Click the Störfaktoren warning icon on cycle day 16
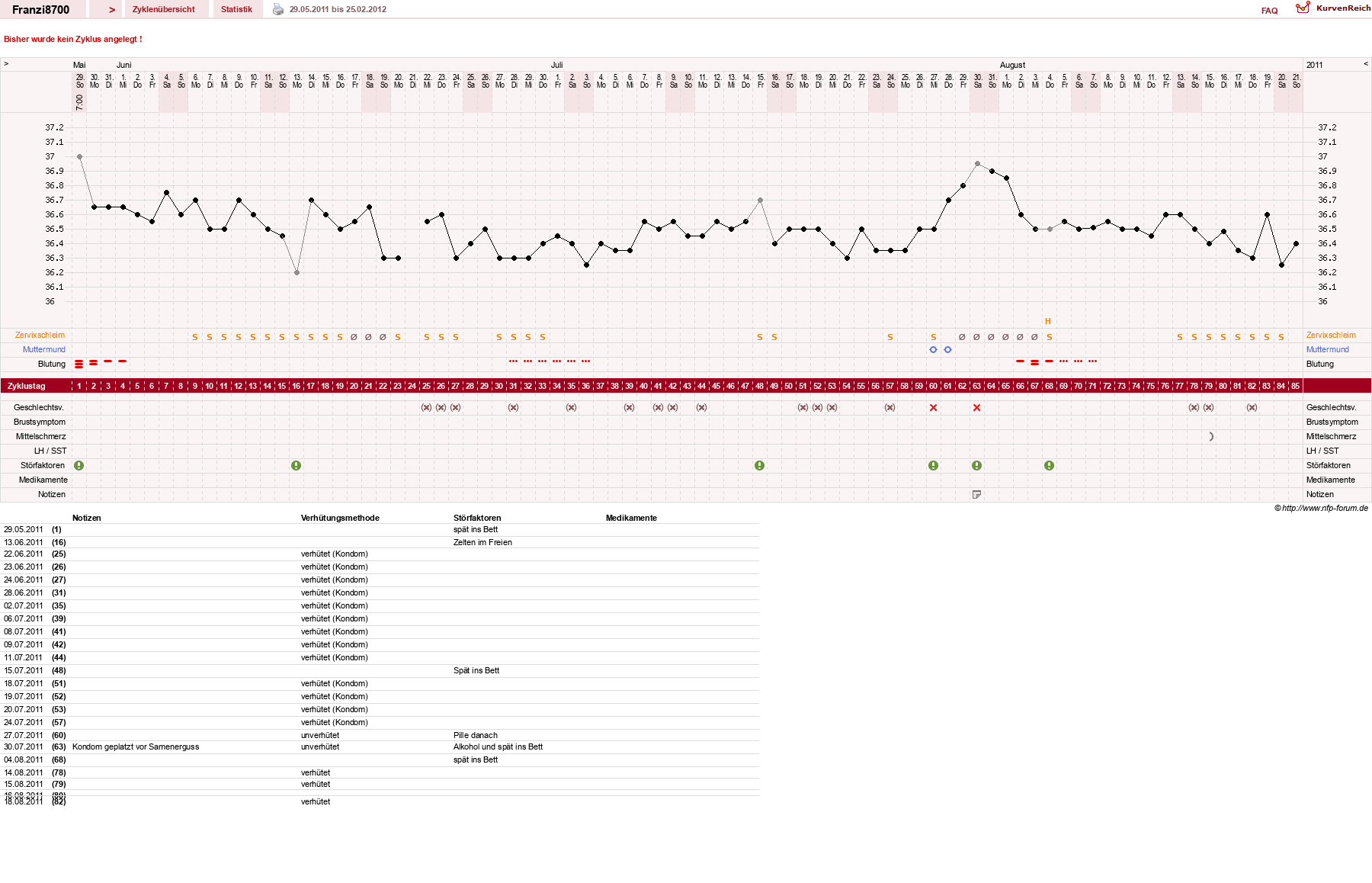This screenshot has height=883, width=1372. tap(297, 465)
